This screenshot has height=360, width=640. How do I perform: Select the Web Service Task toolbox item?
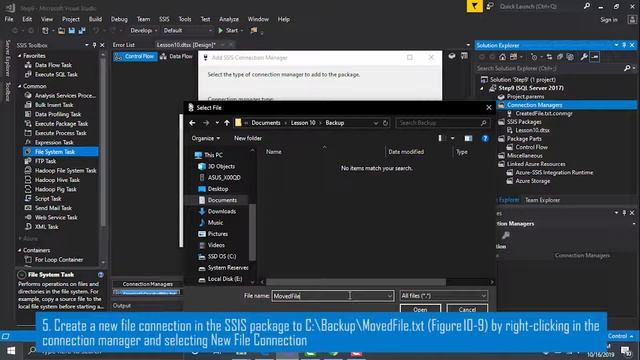[x=56, y=218]
